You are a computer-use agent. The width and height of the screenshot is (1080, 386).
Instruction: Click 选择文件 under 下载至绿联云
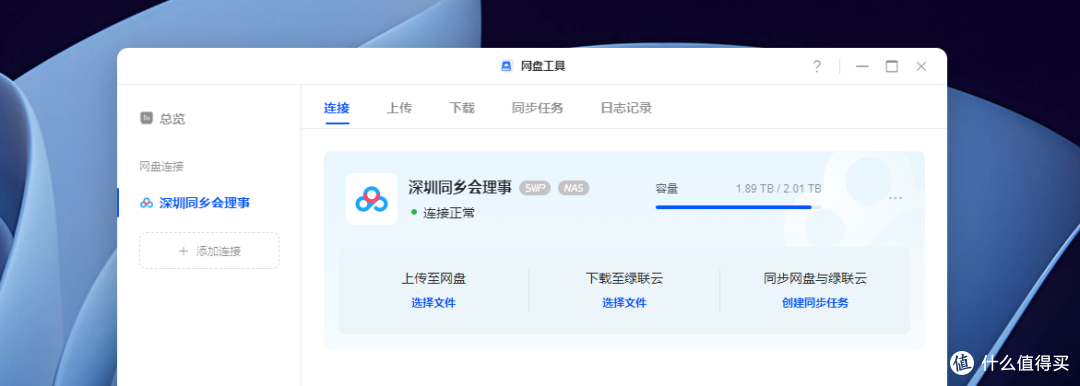pos(624,303)
